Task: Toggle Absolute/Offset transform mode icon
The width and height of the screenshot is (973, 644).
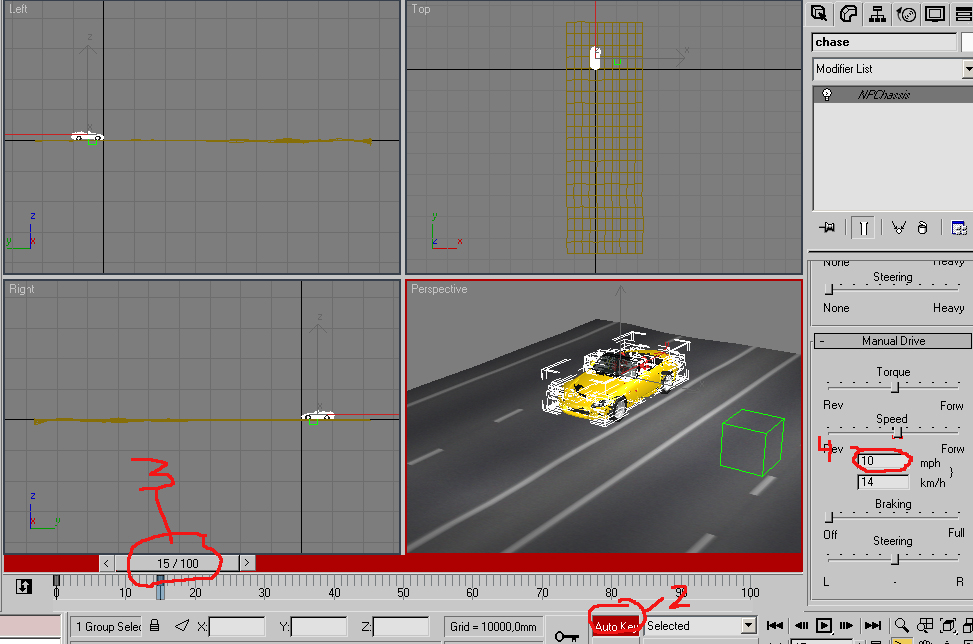Action: click(x=182, y=625)
